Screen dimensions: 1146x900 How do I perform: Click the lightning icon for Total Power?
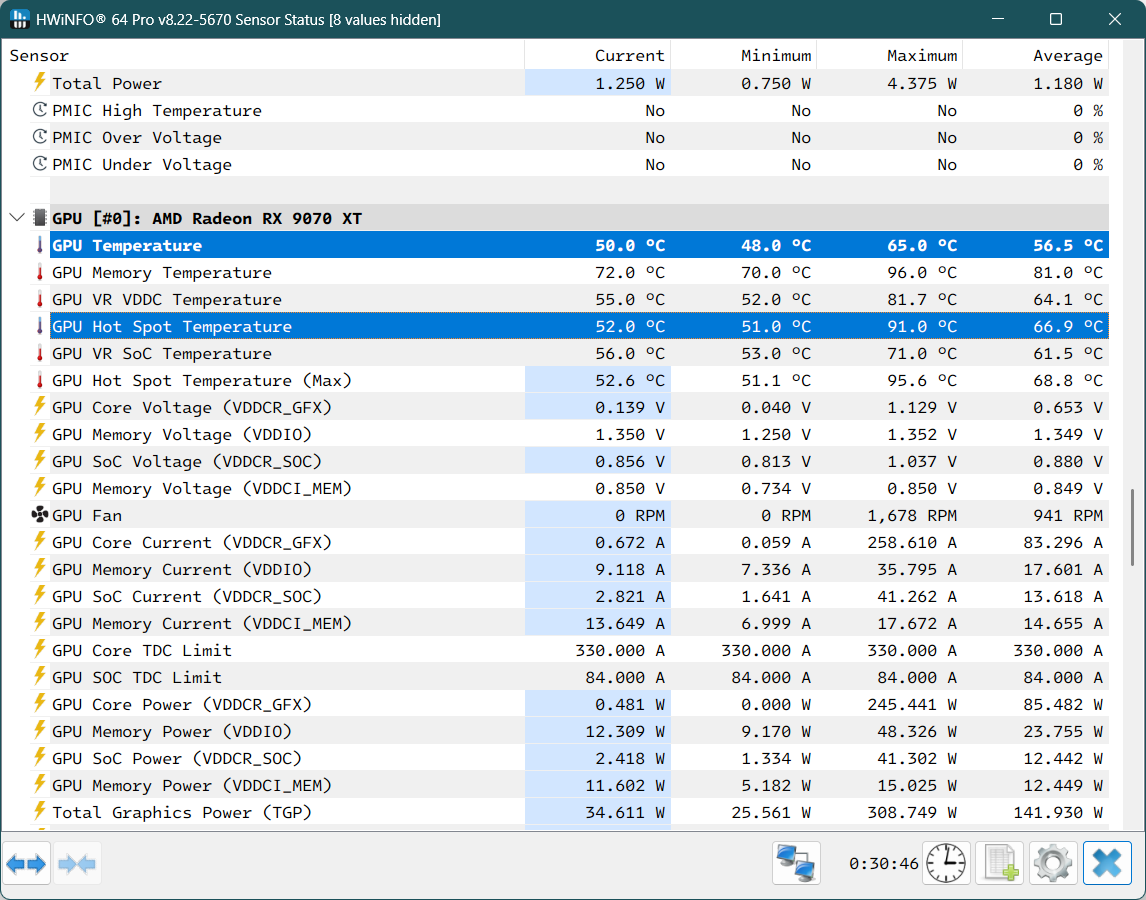pyautogui.click(x=39, y=83)
